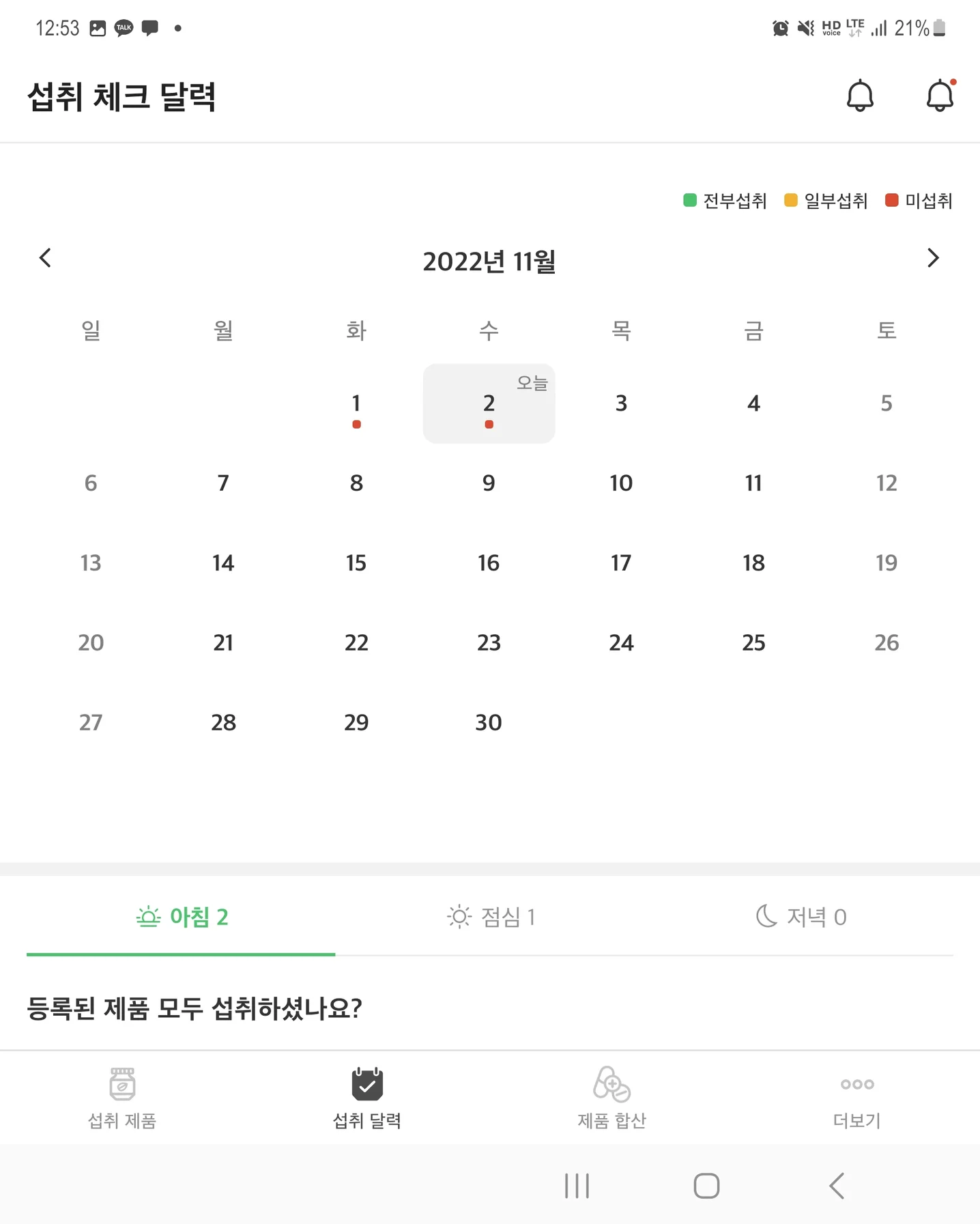Open 제품 합산 pills icon

pyautogui.click(x=611, y=1084)
